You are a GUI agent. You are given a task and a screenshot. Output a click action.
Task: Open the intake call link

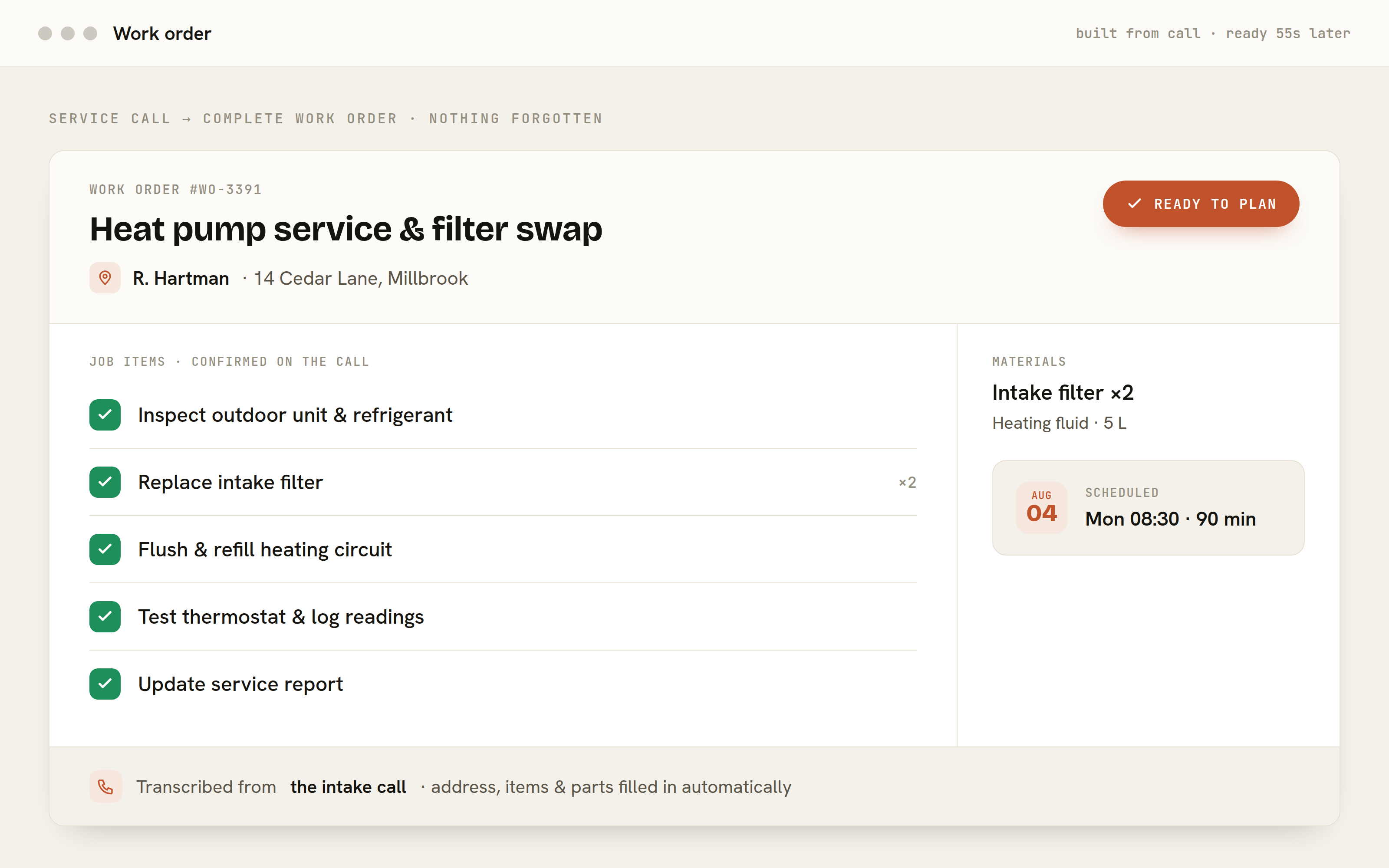[348, 786]
